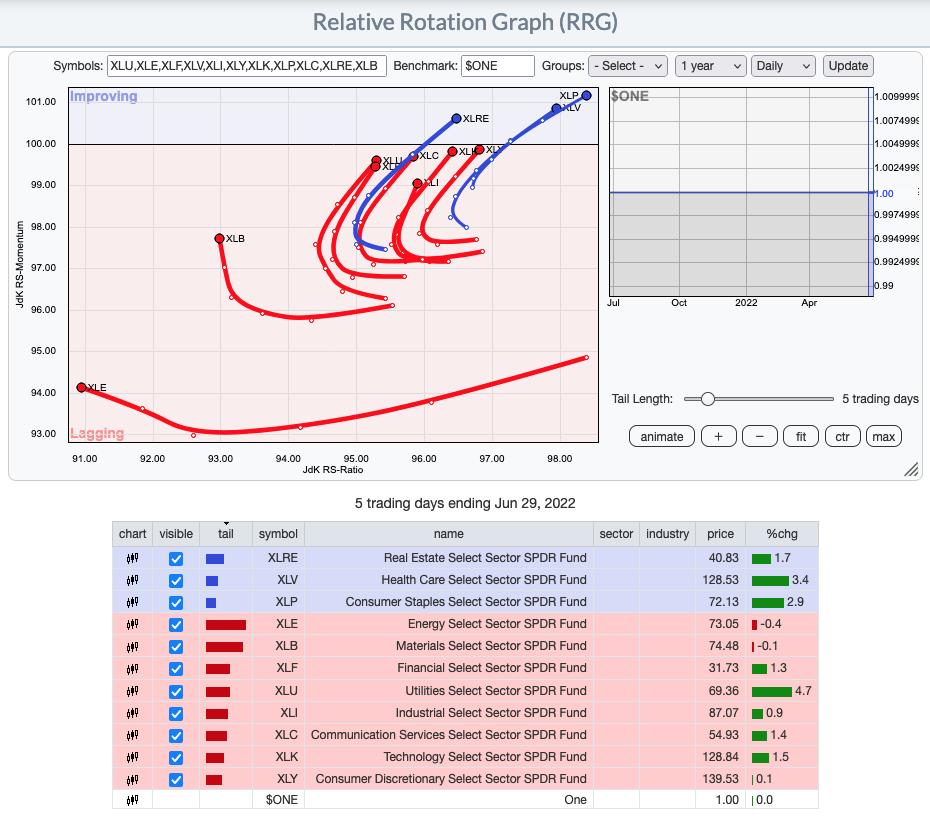Click the Utilities Select Sector SPDR Fund name

tap(496, 691)
